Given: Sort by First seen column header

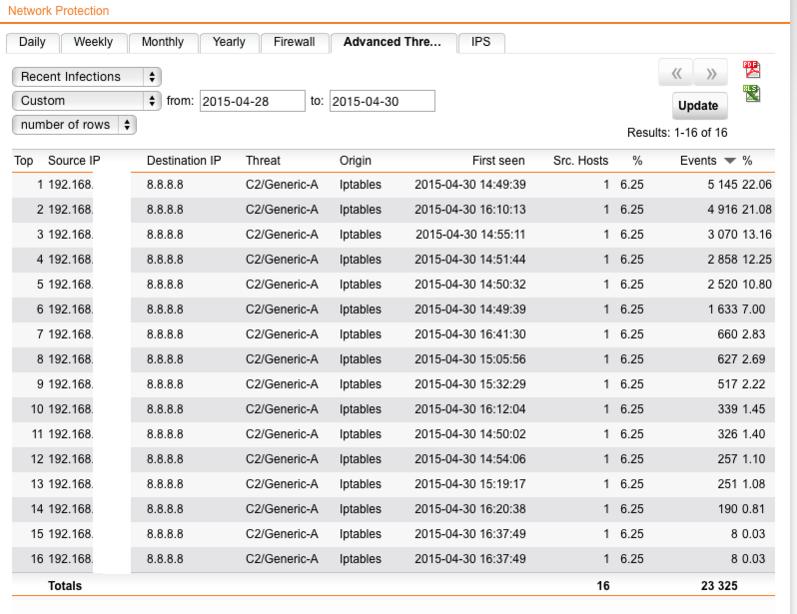Looking at the screenshot, I should (499, 161).
